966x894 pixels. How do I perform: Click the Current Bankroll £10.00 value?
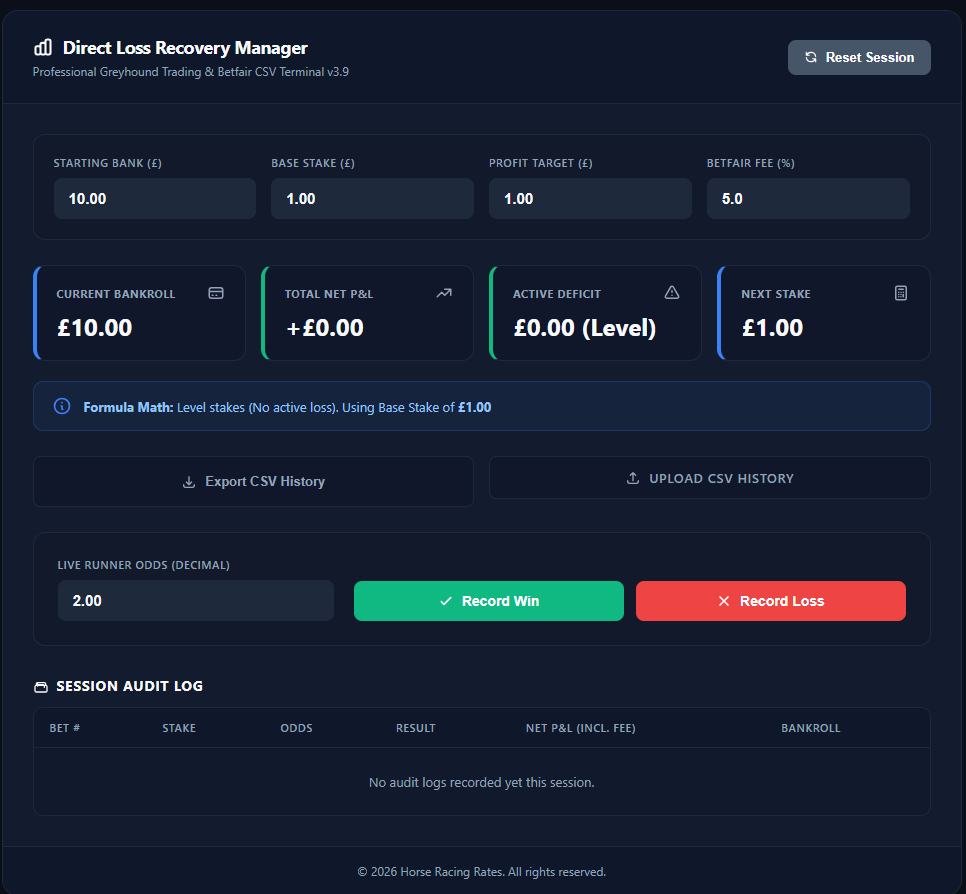point(95,328)
